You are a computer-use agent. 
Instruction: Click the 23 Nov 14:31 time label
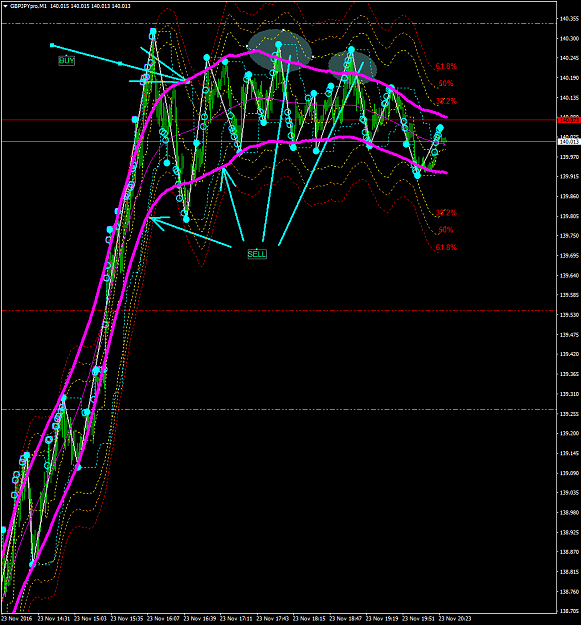click(52, 619)
